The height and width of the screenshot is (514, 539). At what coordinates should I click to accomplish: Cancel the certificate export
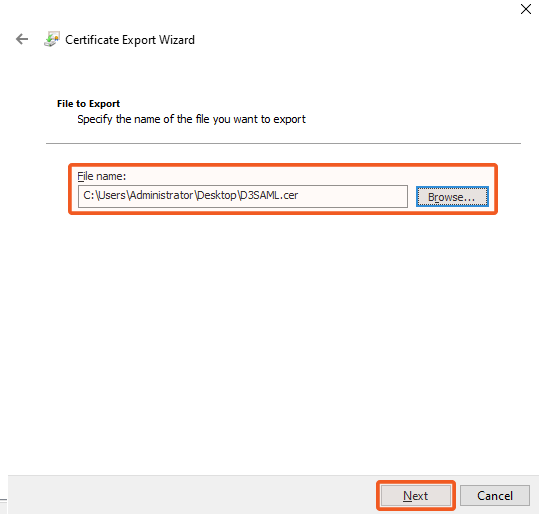tap(495, 495)
